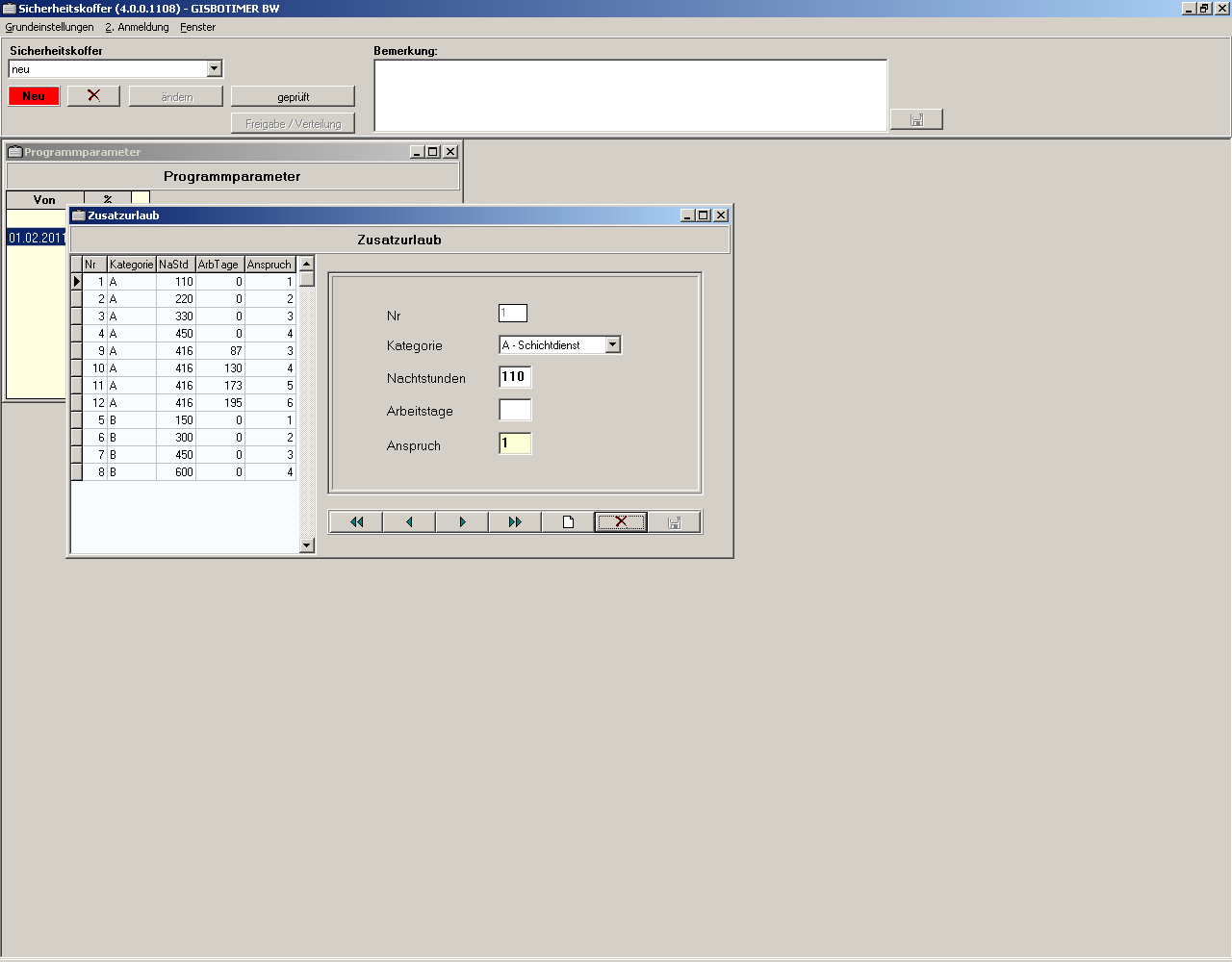
Task: Click the red Neu button
Action: [34, 96]
